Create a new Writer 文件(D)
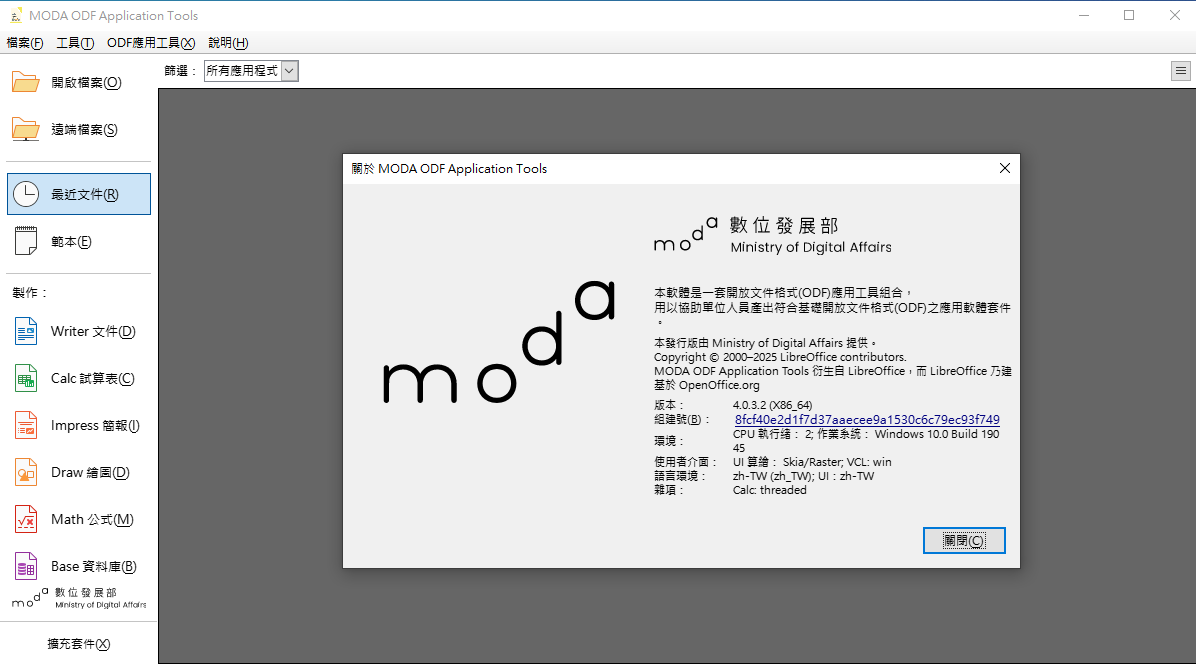The width and height of the screenshot is (1196, 664). tap(93, 332)
